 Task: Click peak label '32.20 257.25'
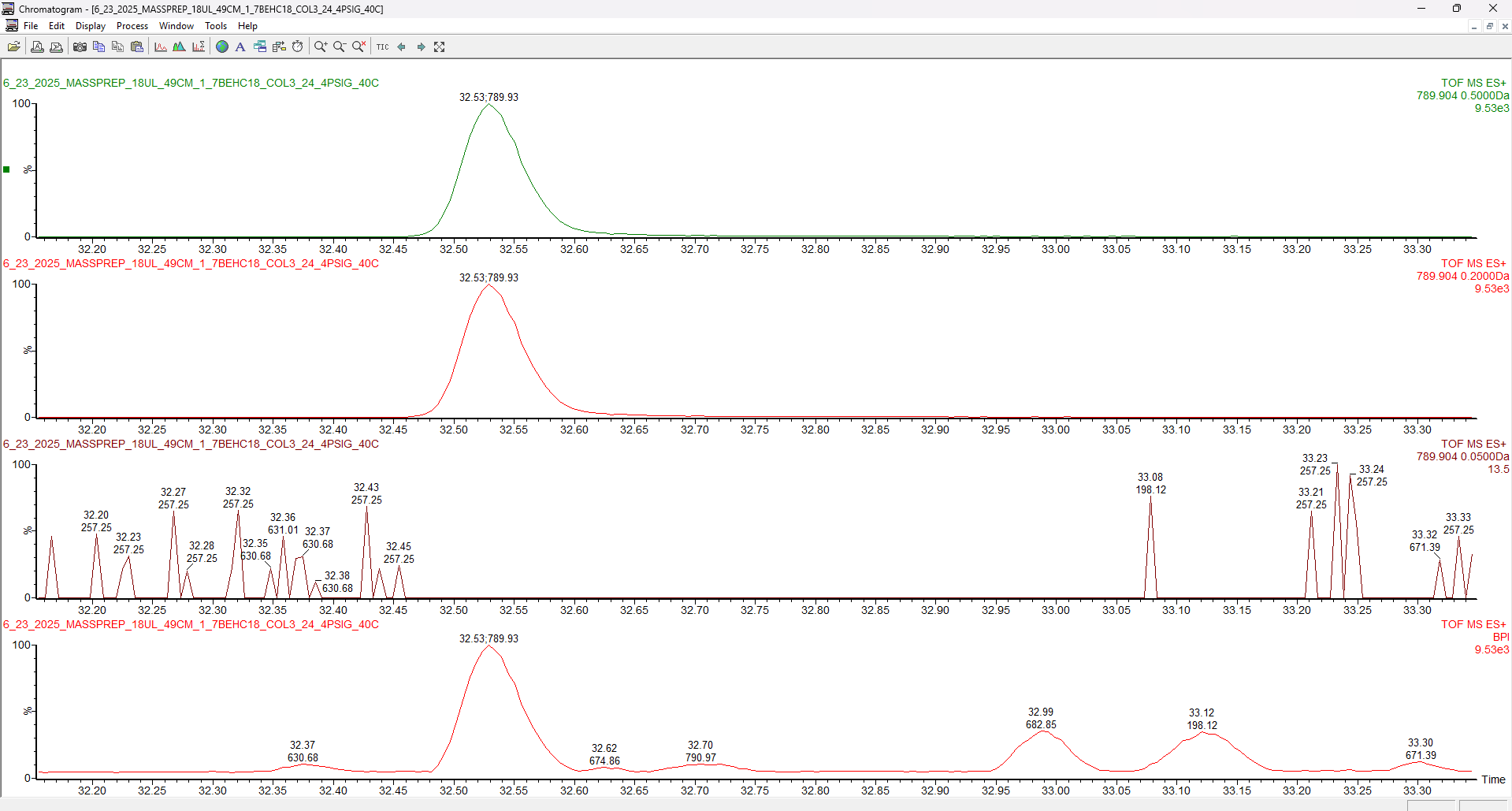pyautogui.click(x=96, y=521)
